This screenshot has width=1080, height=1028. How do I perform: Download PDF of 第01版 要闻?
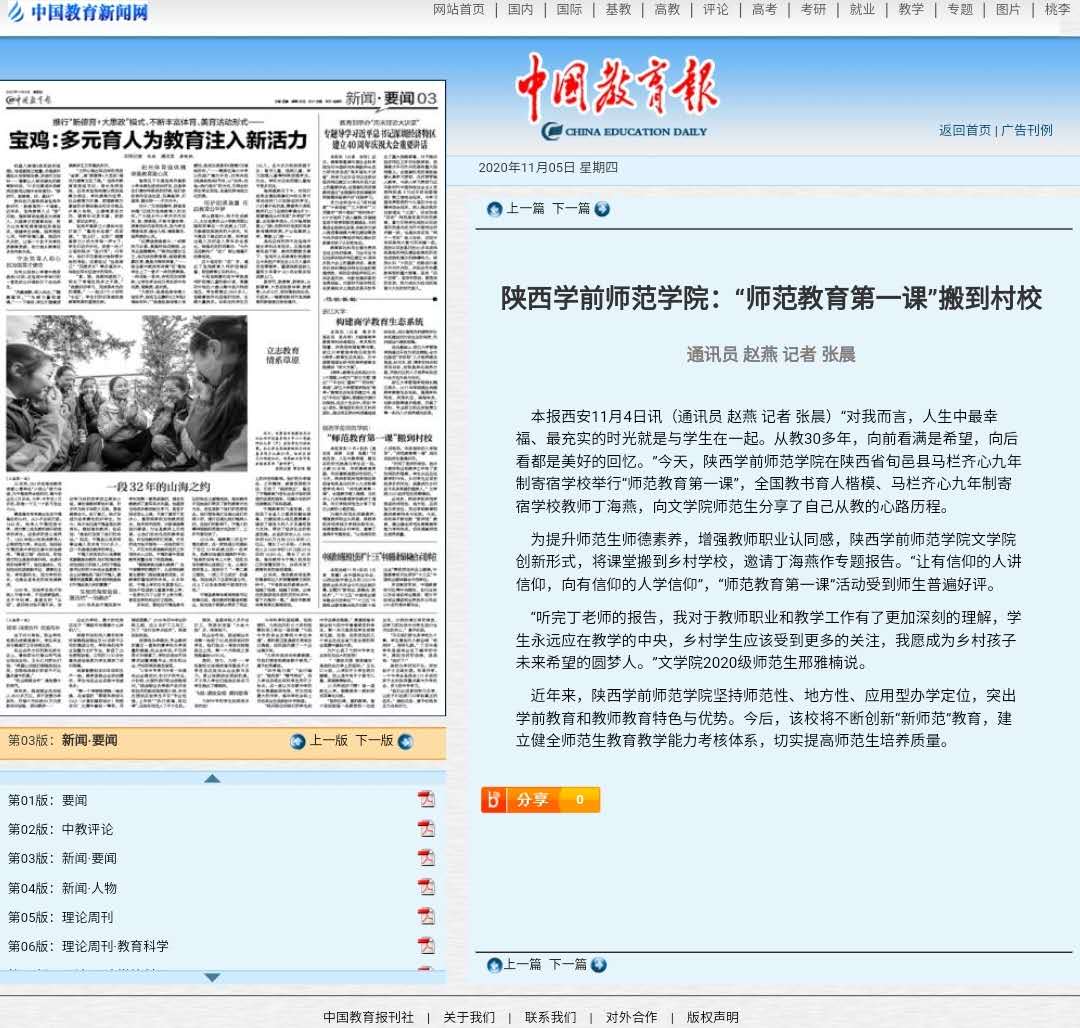(x=426, y=799)
